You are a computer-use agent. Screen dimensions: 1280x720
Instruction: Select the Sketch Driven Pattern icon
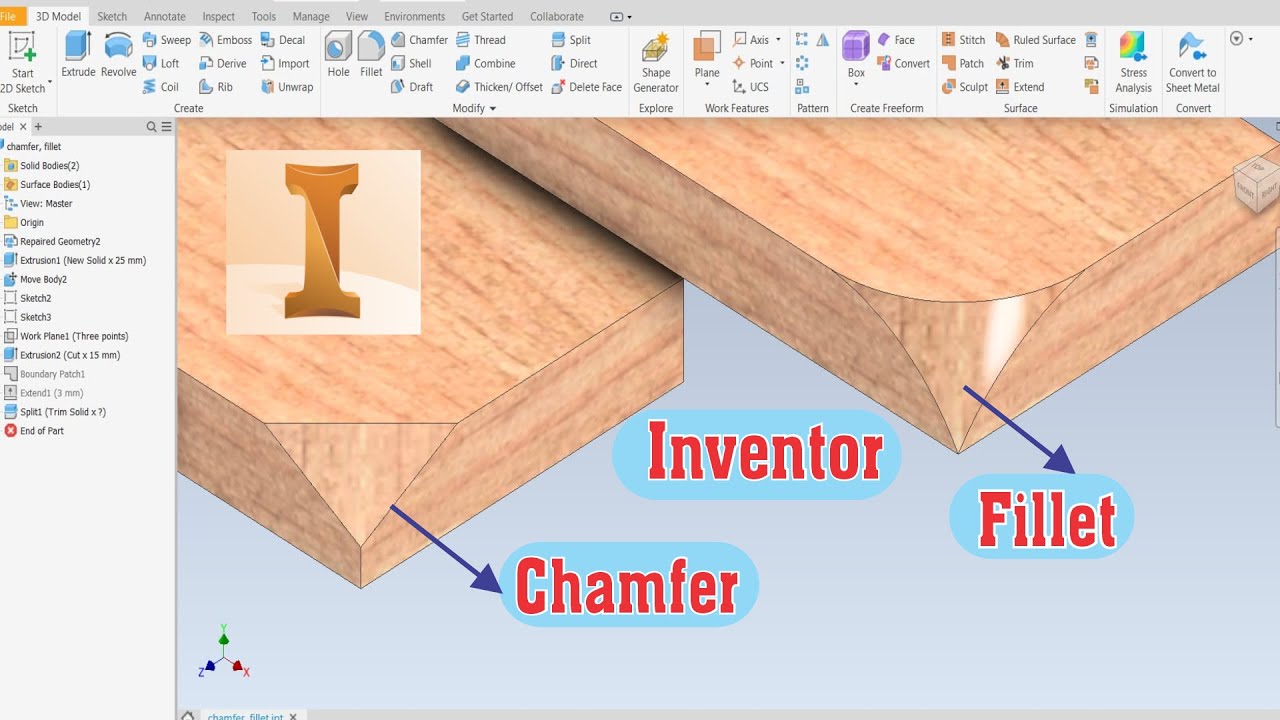802,87
